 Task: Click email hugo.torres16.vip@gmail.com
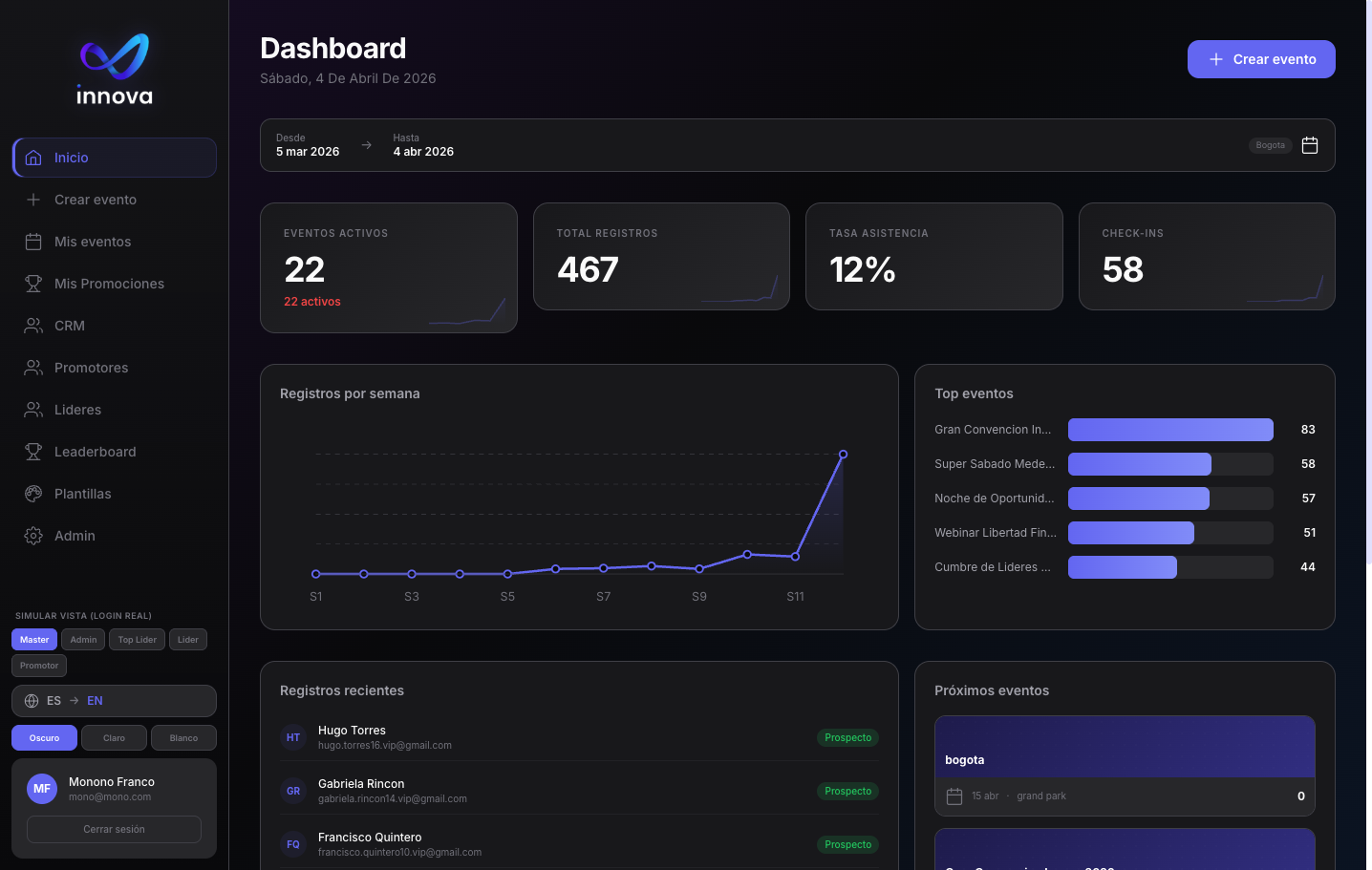385,746
